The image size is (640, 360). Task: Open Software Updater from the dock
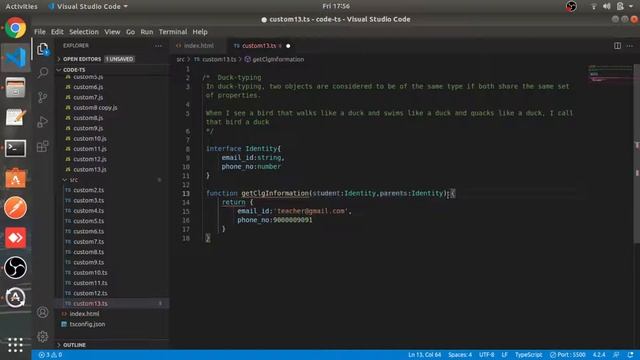tap(16, 298)
